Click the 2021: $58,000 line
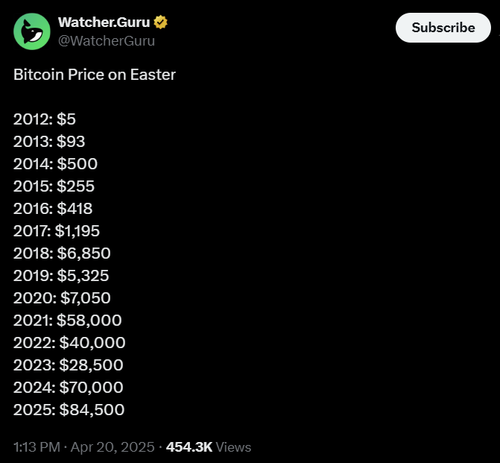Screen dimensions: 500x463 click(x=68, y=320)
